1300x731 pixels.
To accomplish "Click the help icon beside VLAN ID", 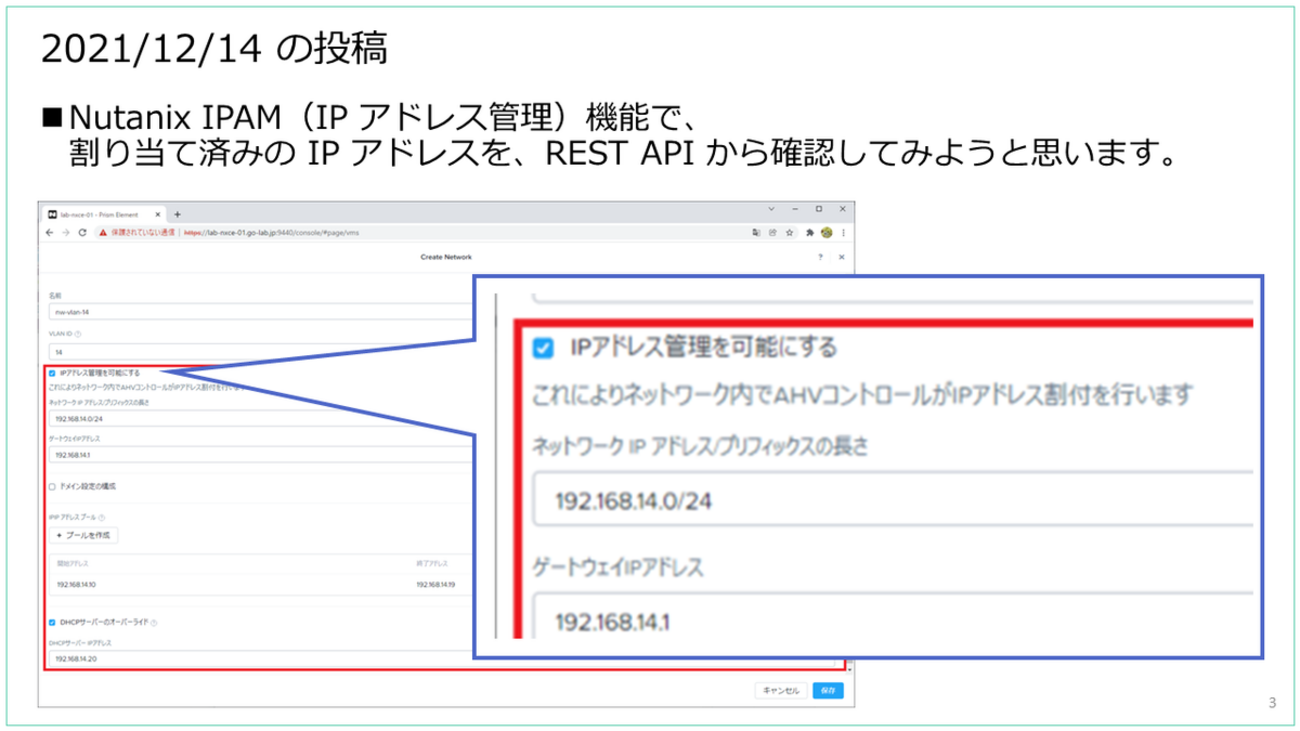I will click(x=78, y=335).
